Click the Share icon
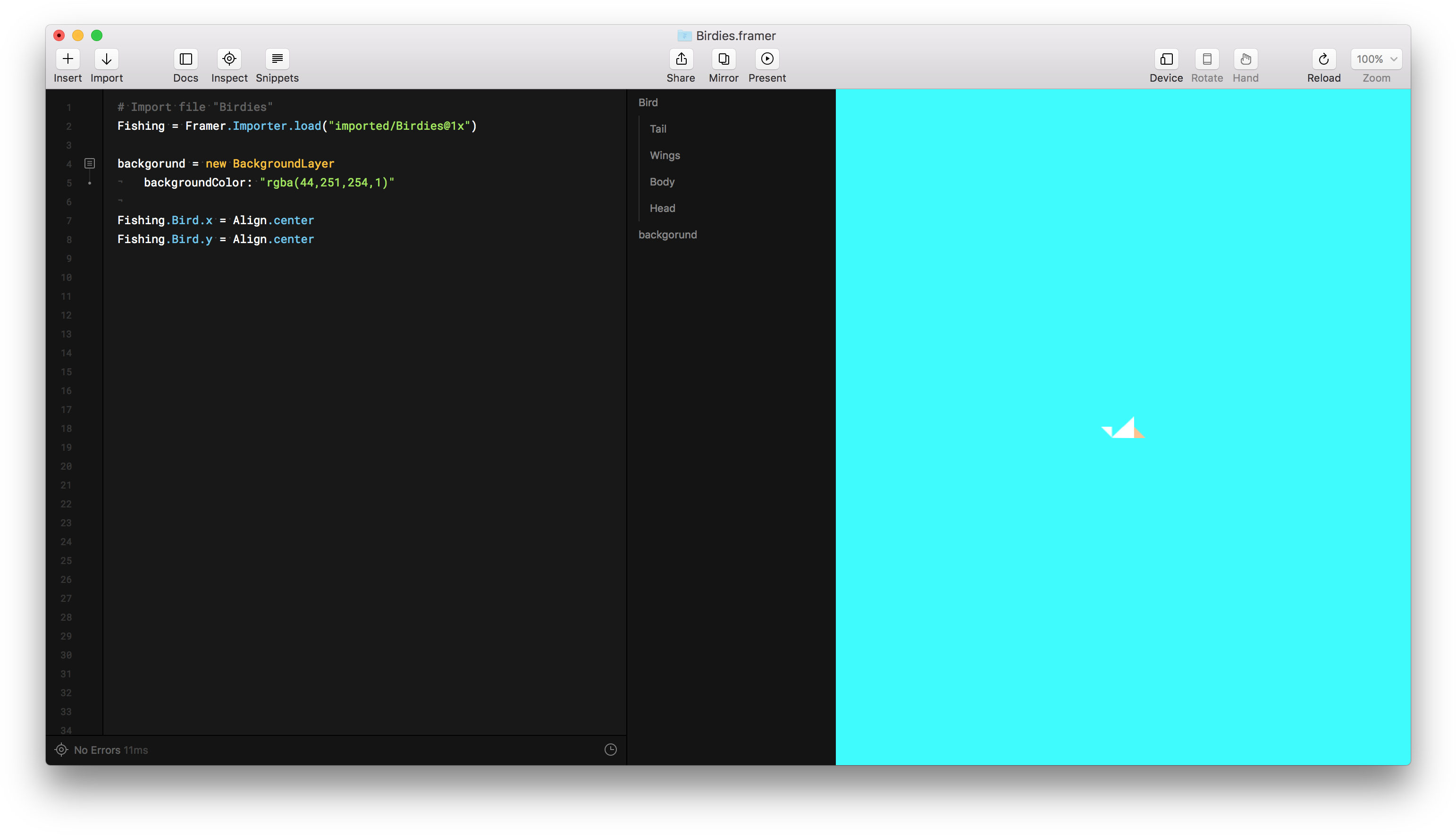Viewport: 1456px width, 835px height. (681, 59)
